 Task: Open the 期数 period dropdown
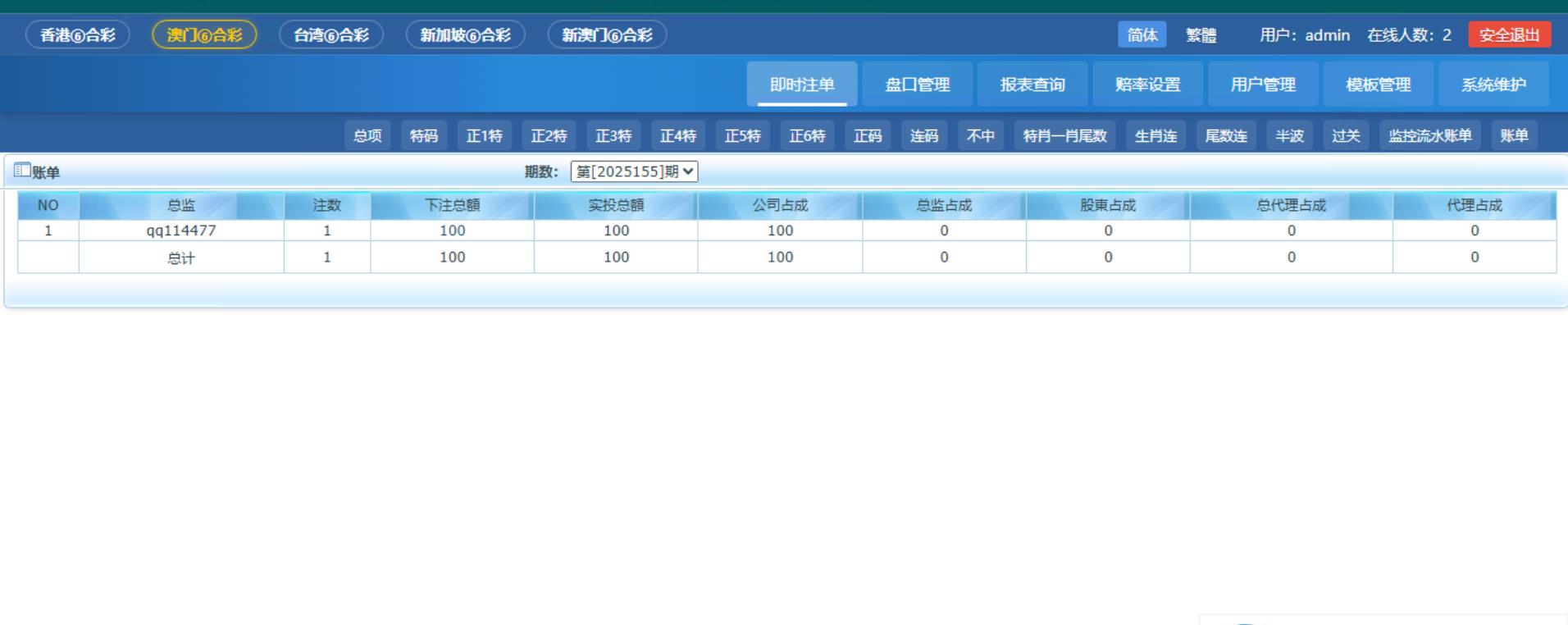tap(634, 171)
